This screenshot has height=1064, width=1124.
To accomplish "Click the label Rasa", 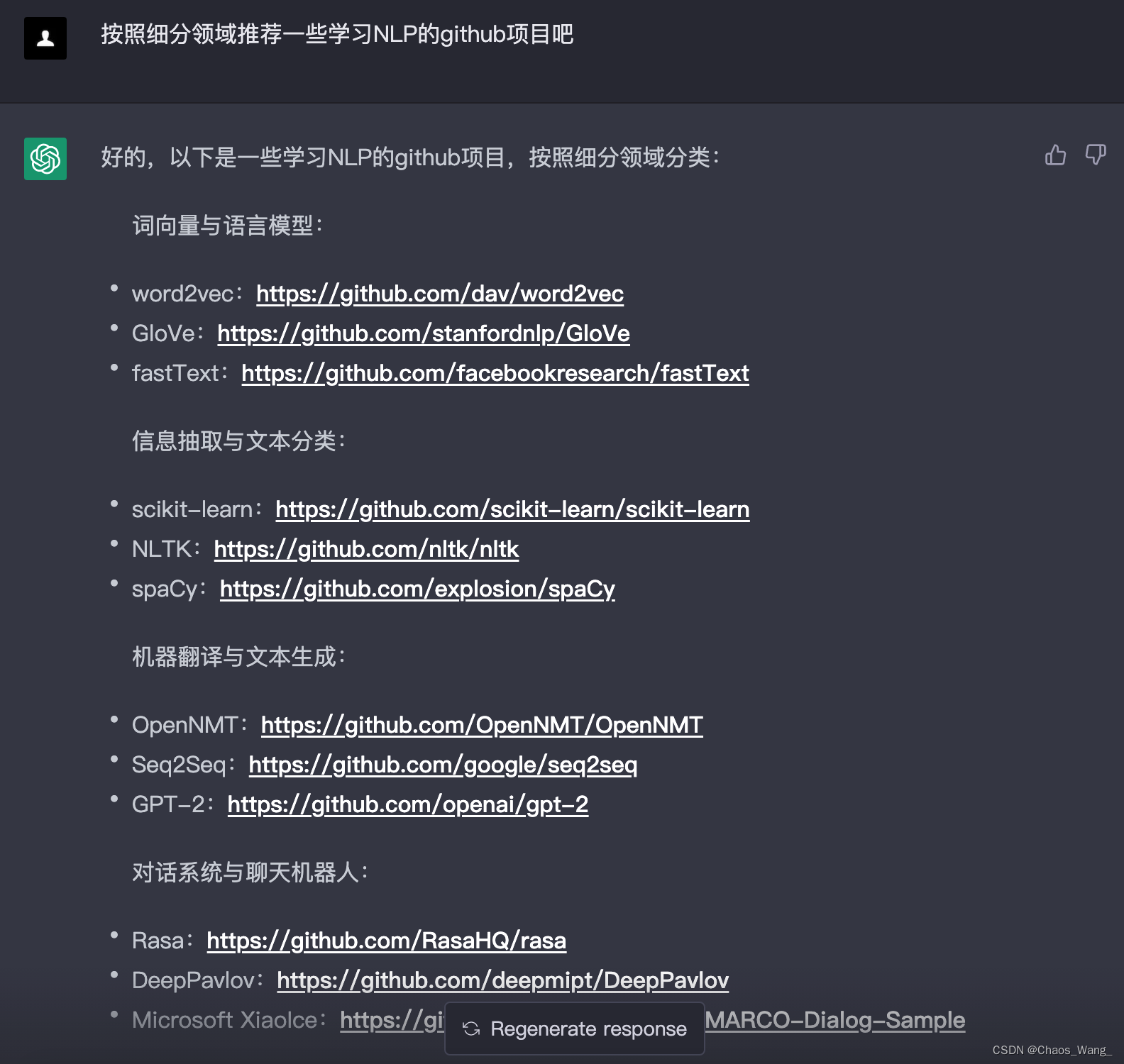I will click(158, 941).
